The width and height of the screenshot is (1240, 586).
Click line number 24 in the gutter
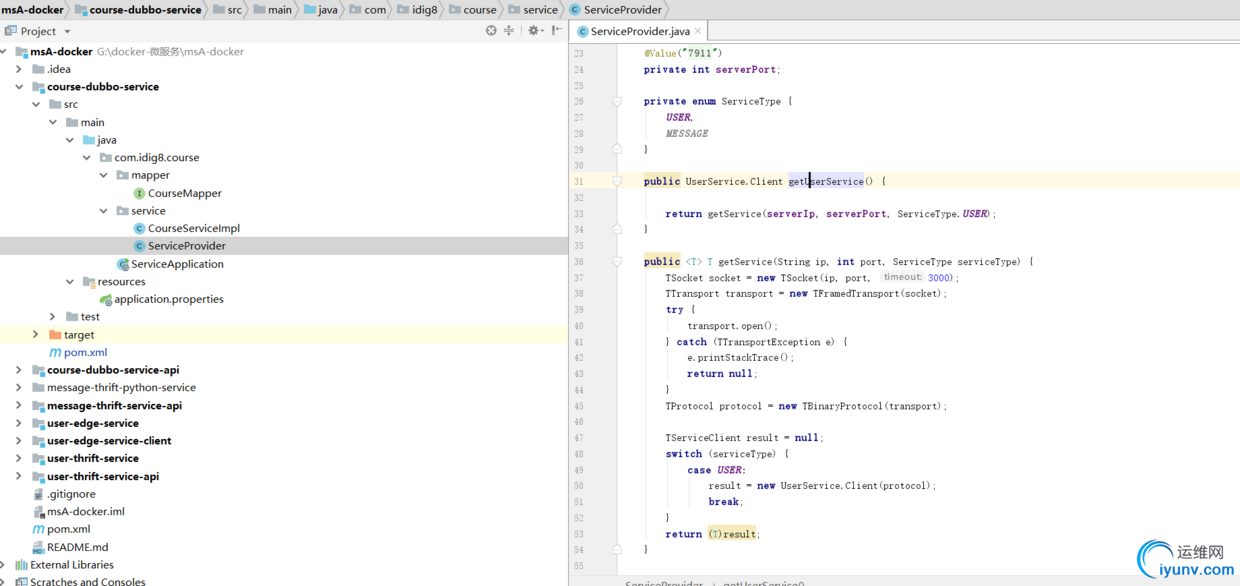(579, 70)
